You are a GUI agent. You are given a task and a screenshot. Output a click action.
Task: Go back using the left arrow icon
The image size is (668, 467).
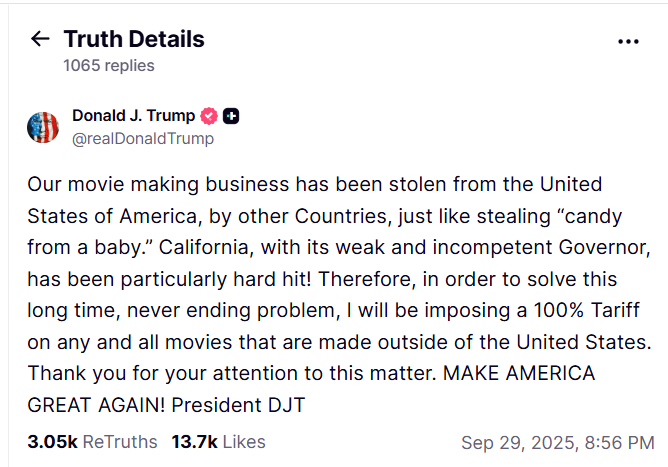tap(40, 39)
